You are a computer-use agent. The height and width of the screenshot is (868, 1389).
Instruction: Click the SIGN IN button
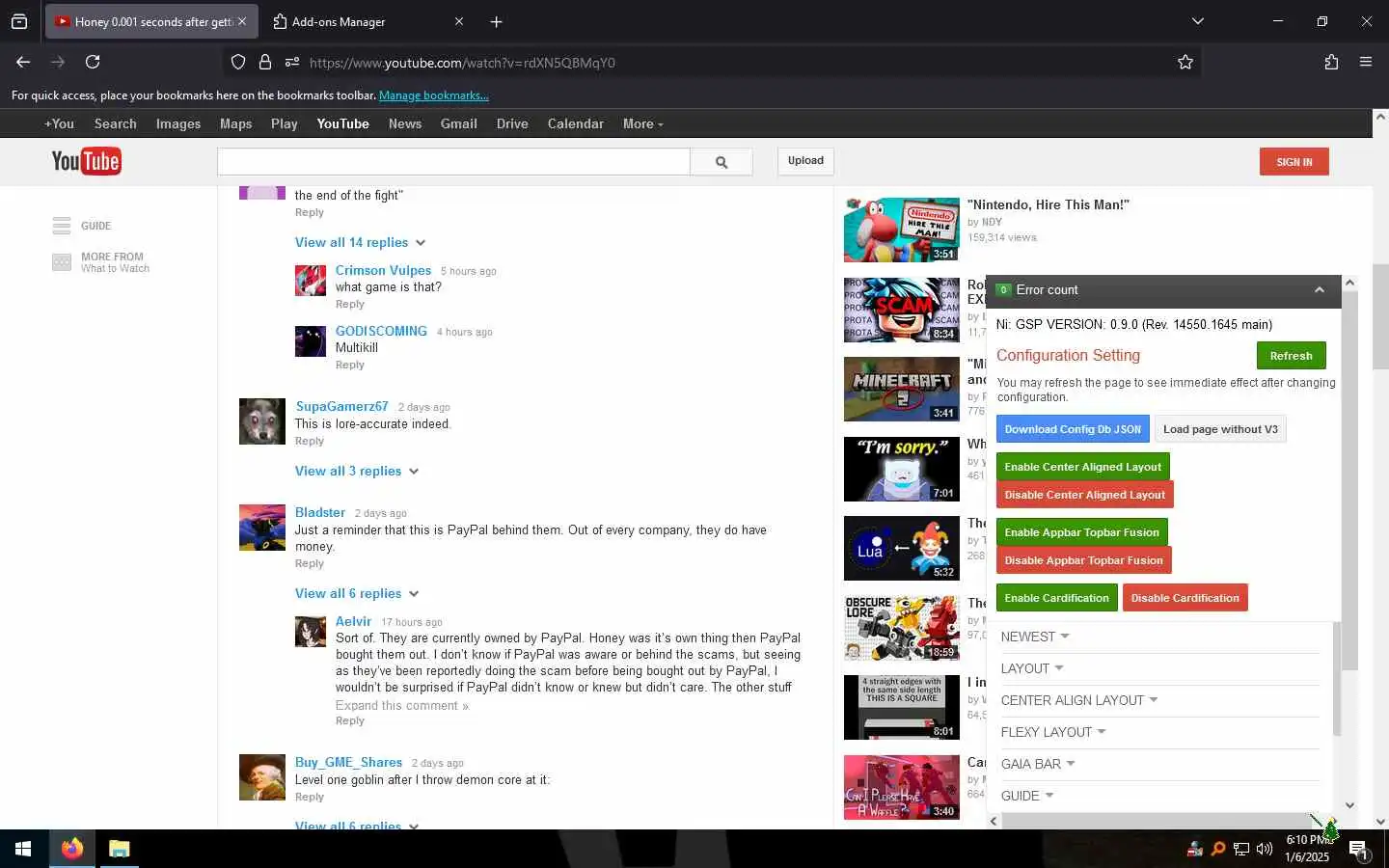click(x=1294, y=162)
